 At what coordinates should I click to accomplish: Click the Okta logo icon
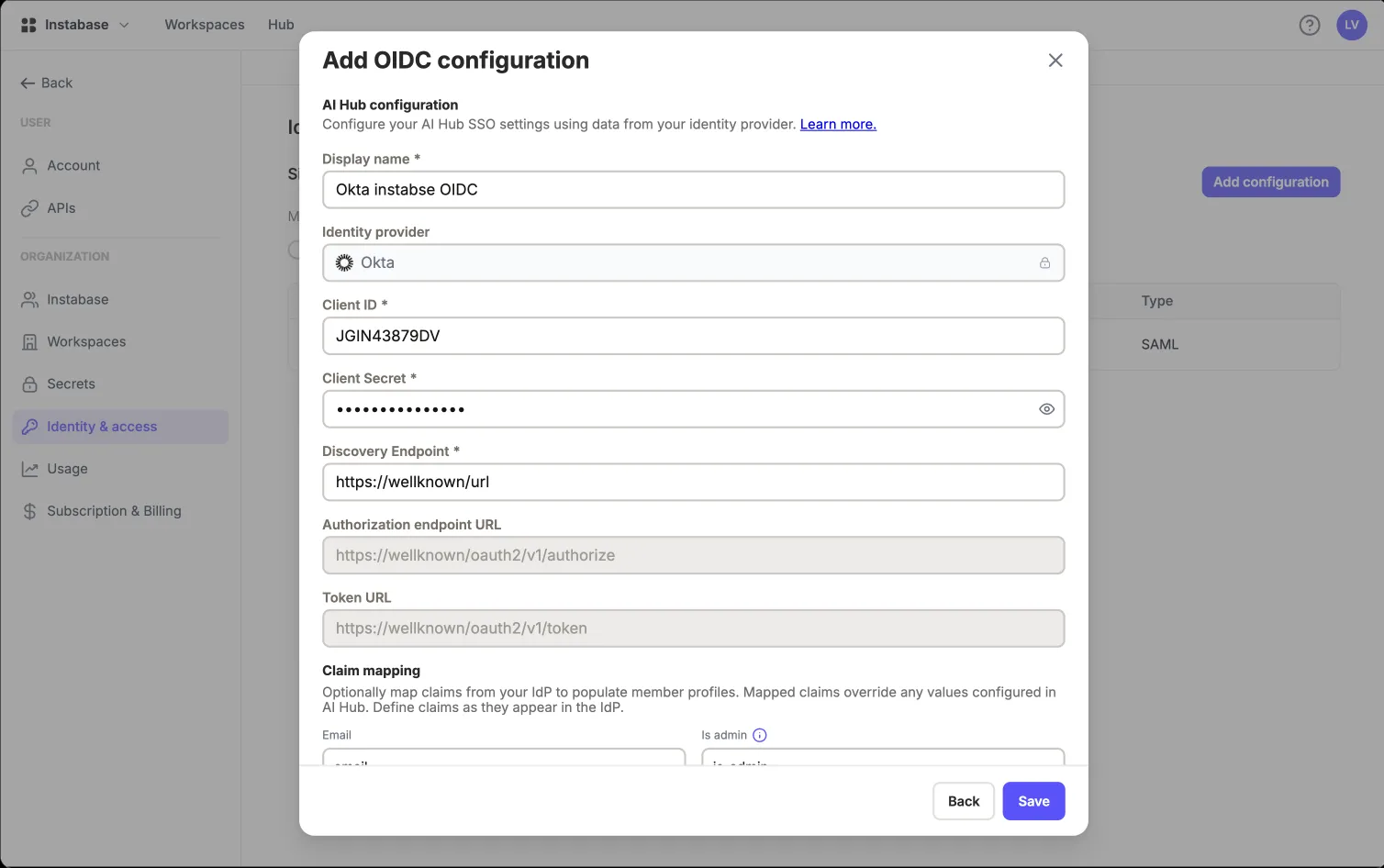[x=344, y=263]
